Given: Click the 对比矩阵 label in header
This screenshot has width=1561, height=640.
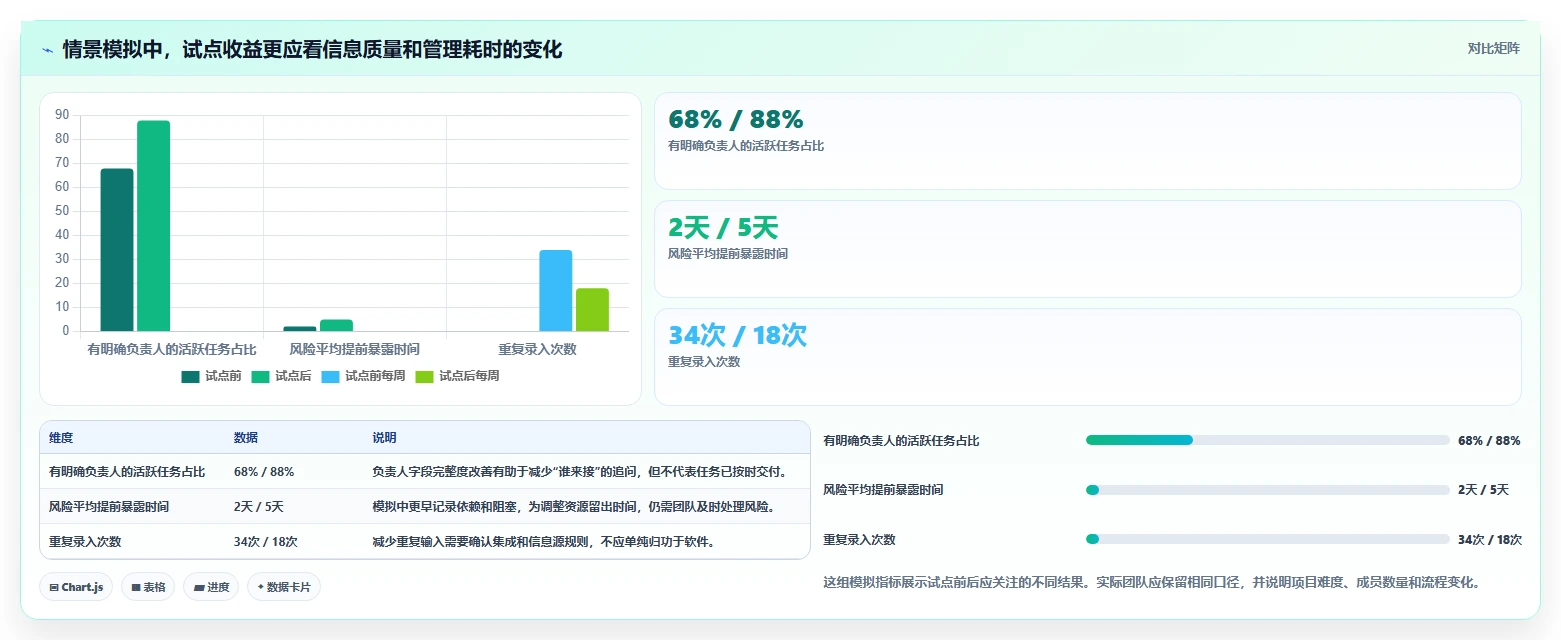Looking at the screenshot, I should tap(1493, 48).
